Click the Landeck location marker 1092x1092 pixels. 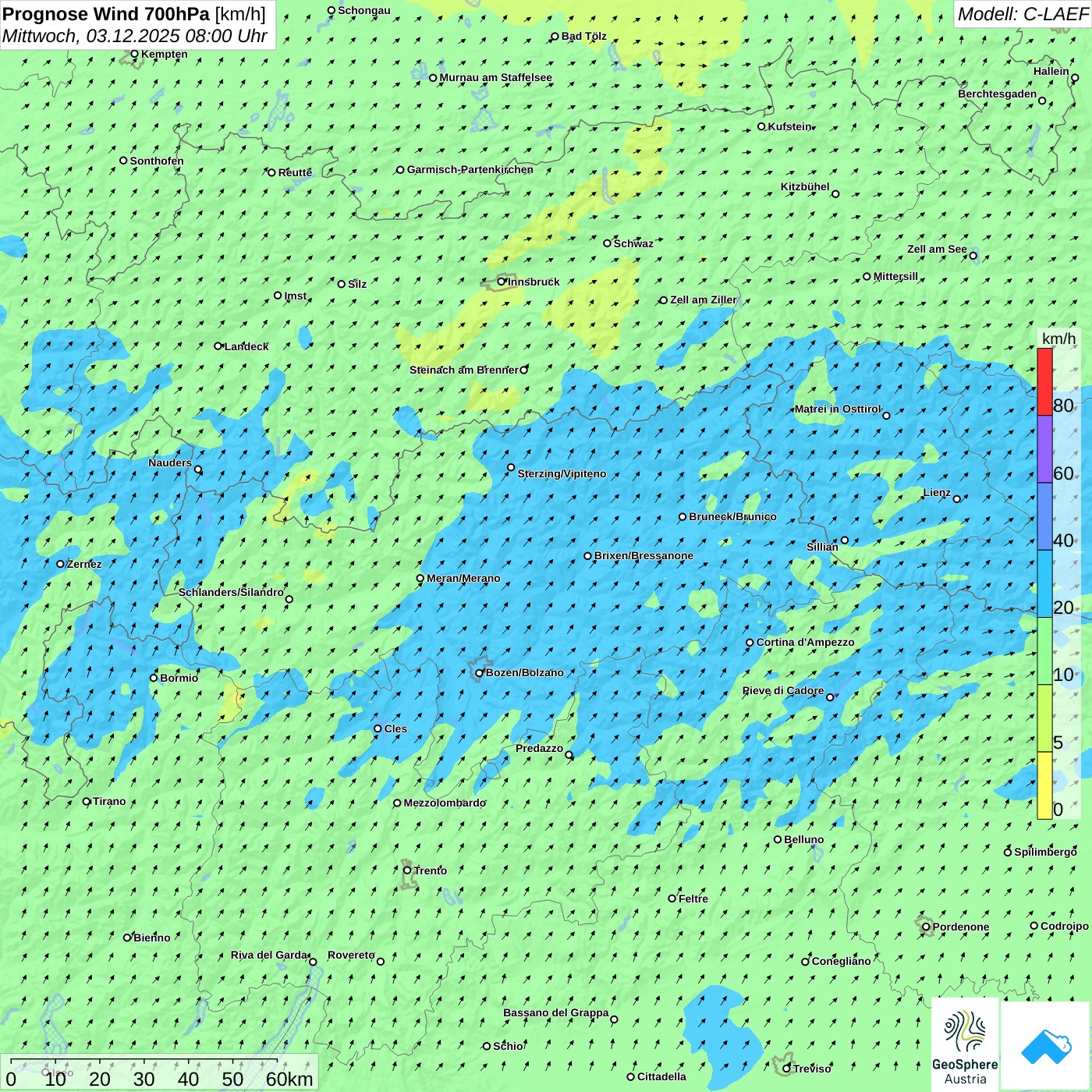(x=218, y=346)
